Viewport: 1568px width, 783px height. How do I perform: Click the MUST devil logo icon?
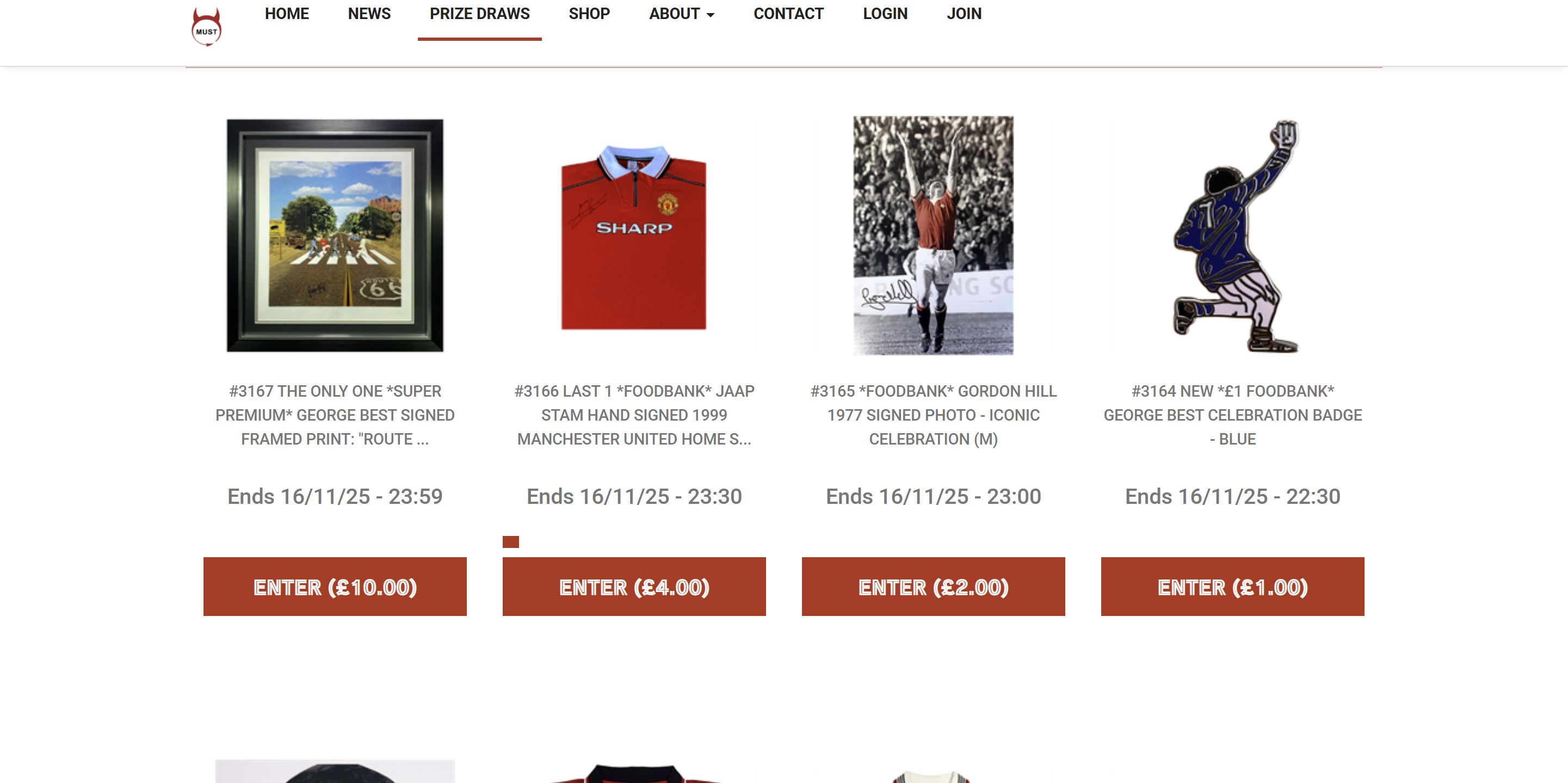(x=206, y=27)
